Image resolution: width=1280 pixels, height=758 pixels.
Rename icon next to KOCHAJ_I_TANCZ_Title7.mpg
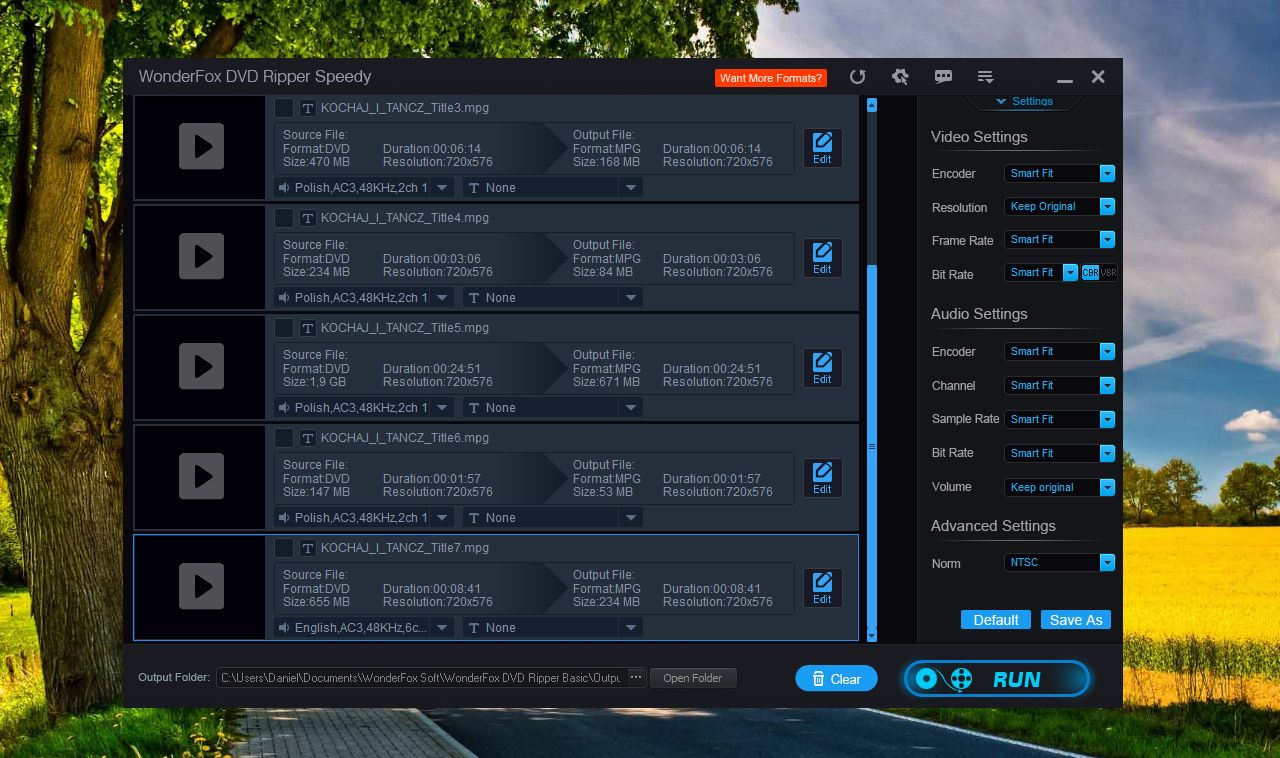[308, 548]
